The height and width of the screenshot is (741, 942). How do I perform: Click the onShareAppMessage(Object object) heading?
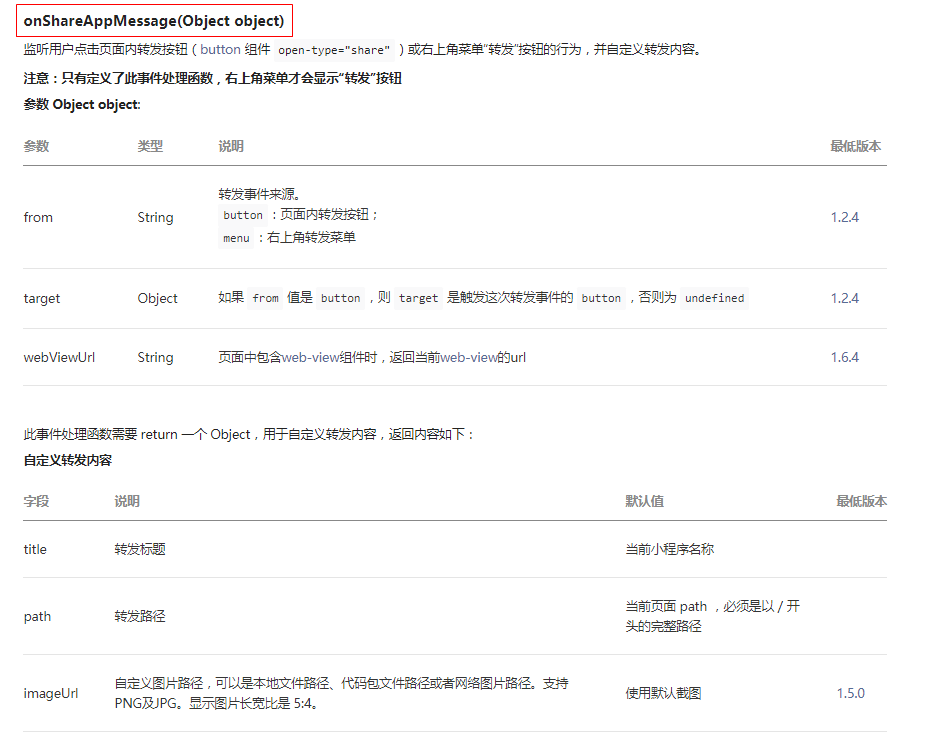pyautogui.click(x=154, y=21)
